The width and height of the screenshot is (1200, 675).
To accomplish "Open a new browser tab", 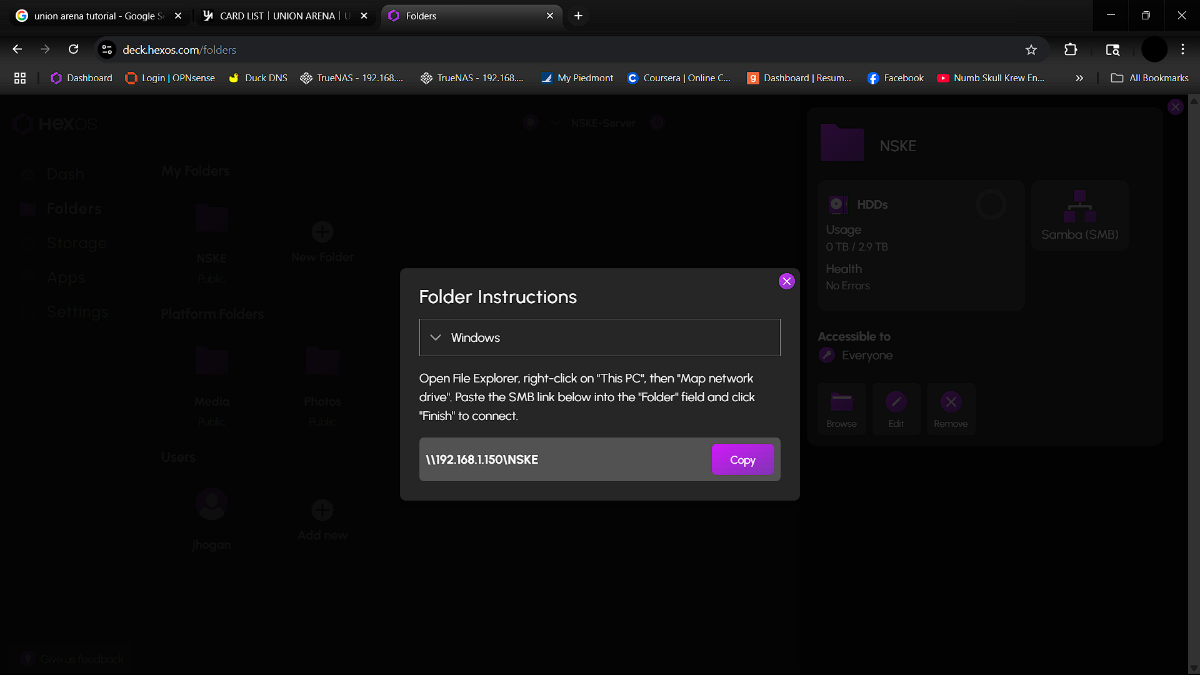I will click(578, 16).
